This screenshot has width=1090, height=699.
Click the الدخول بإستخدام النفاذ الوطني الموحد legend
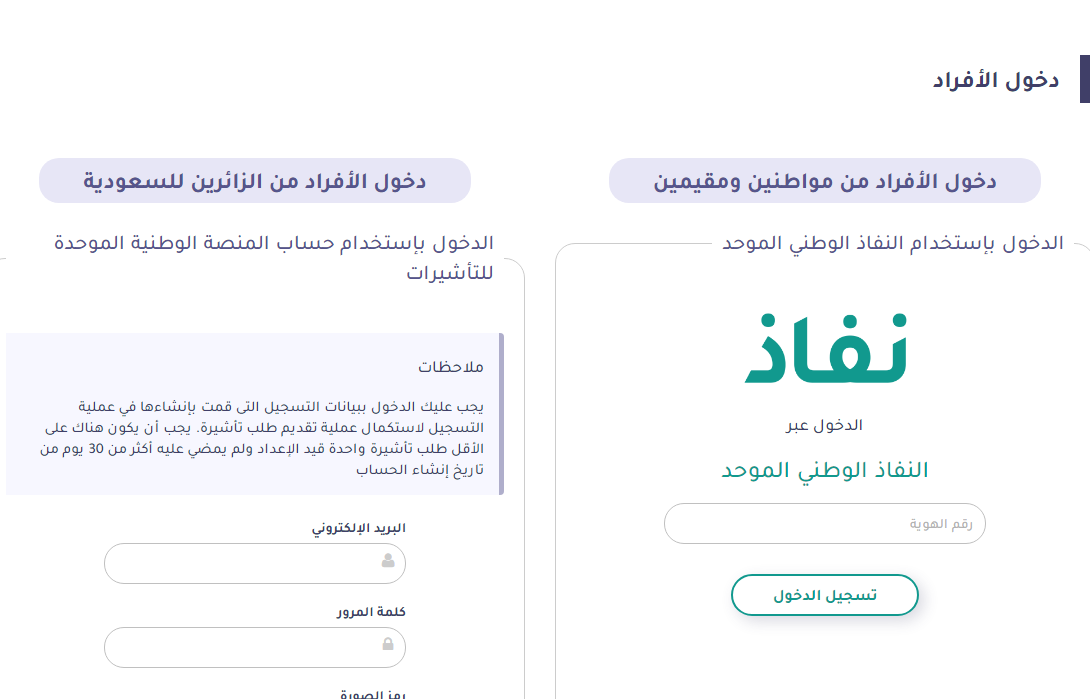892,243
